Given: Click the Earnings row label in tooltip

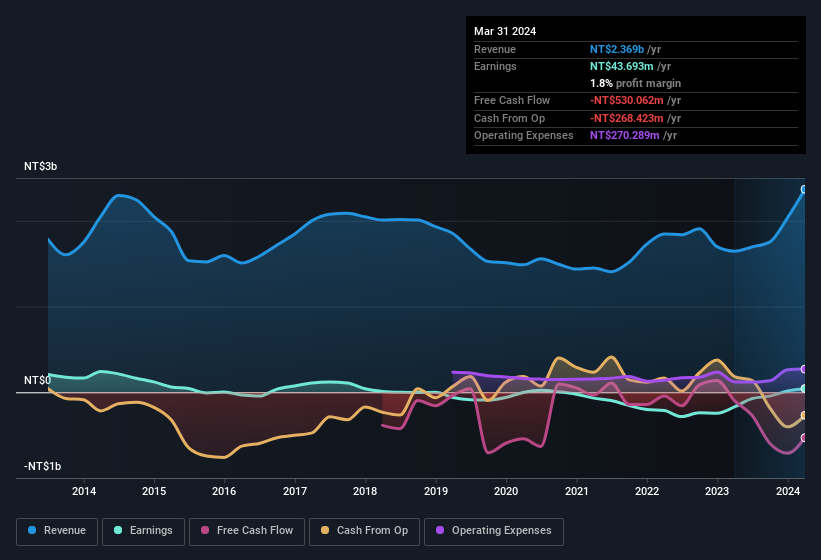Looking at the screenshot, I should 495,66.
